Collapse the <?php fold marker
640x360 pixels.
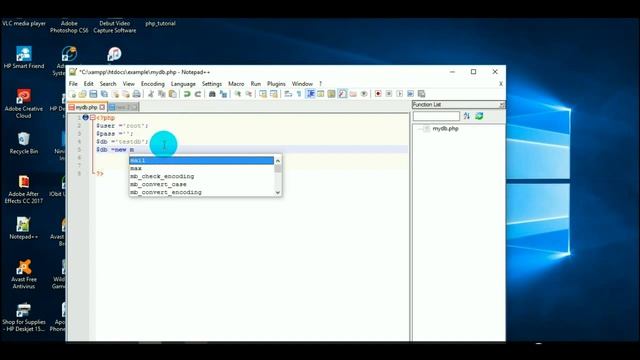pos(93,118)
